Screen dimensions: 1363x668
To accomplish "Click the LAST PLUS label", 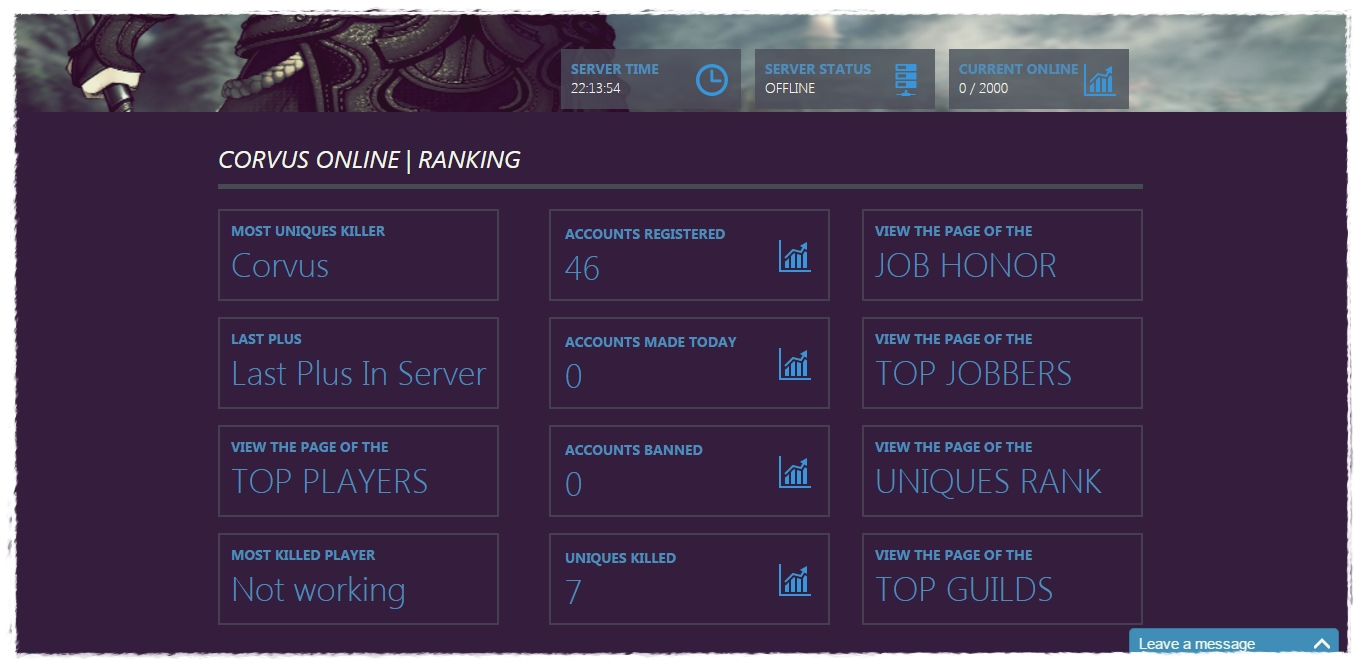I will 266,339.
